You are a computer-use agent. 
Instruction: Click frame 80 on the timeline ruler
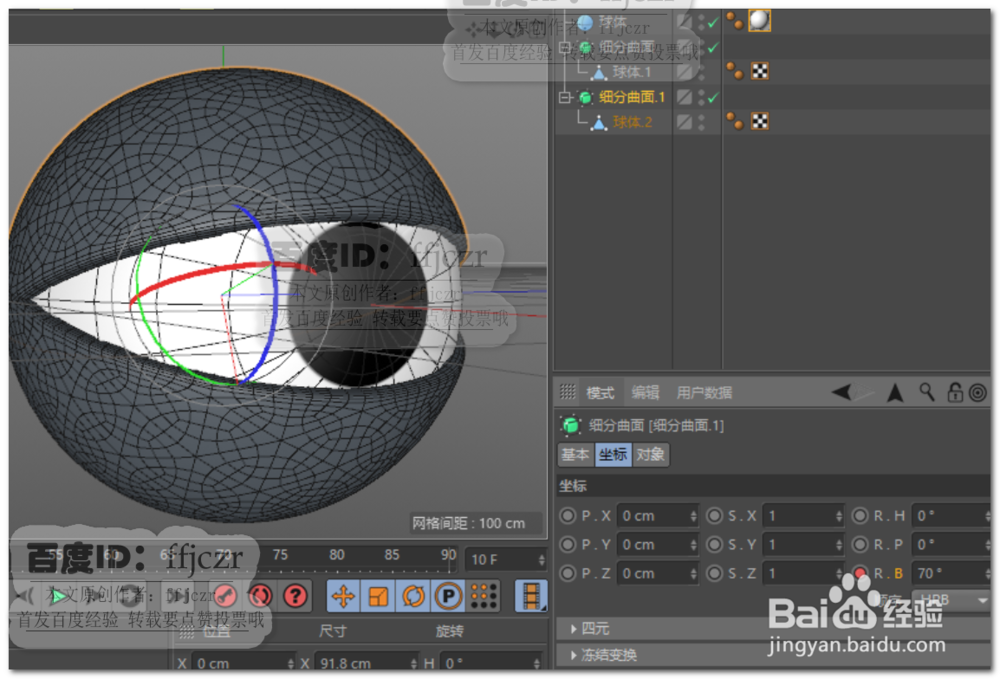pyautogui.click(x=337, y=555)
